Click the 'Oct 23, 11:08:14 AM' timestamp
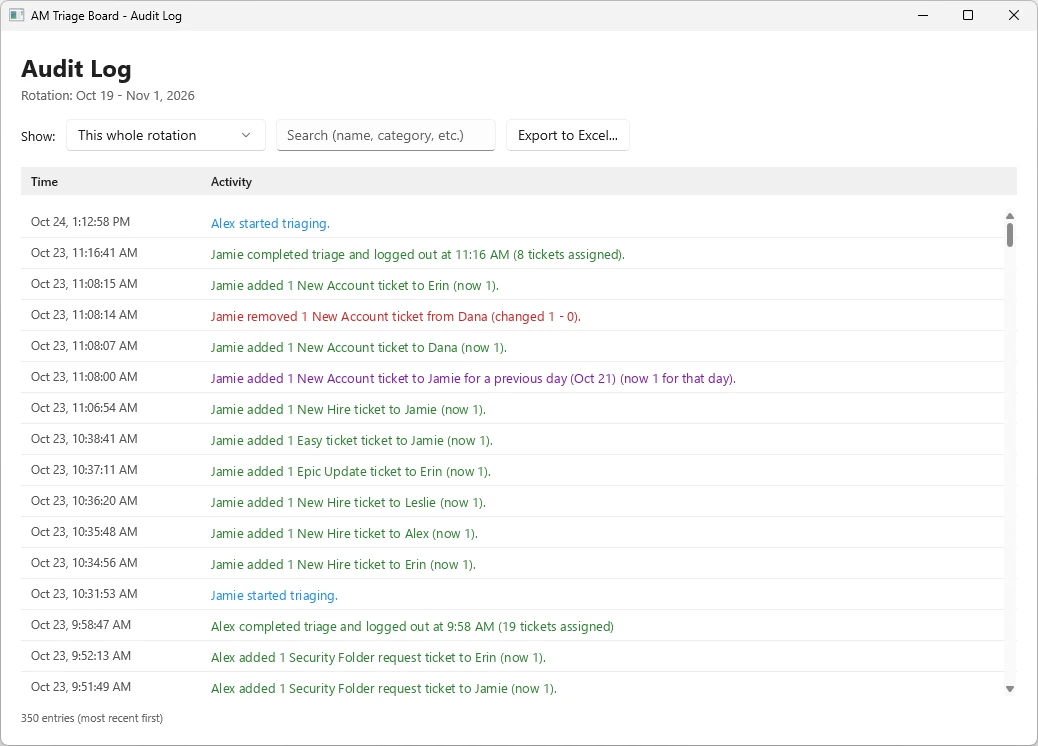 84,315
